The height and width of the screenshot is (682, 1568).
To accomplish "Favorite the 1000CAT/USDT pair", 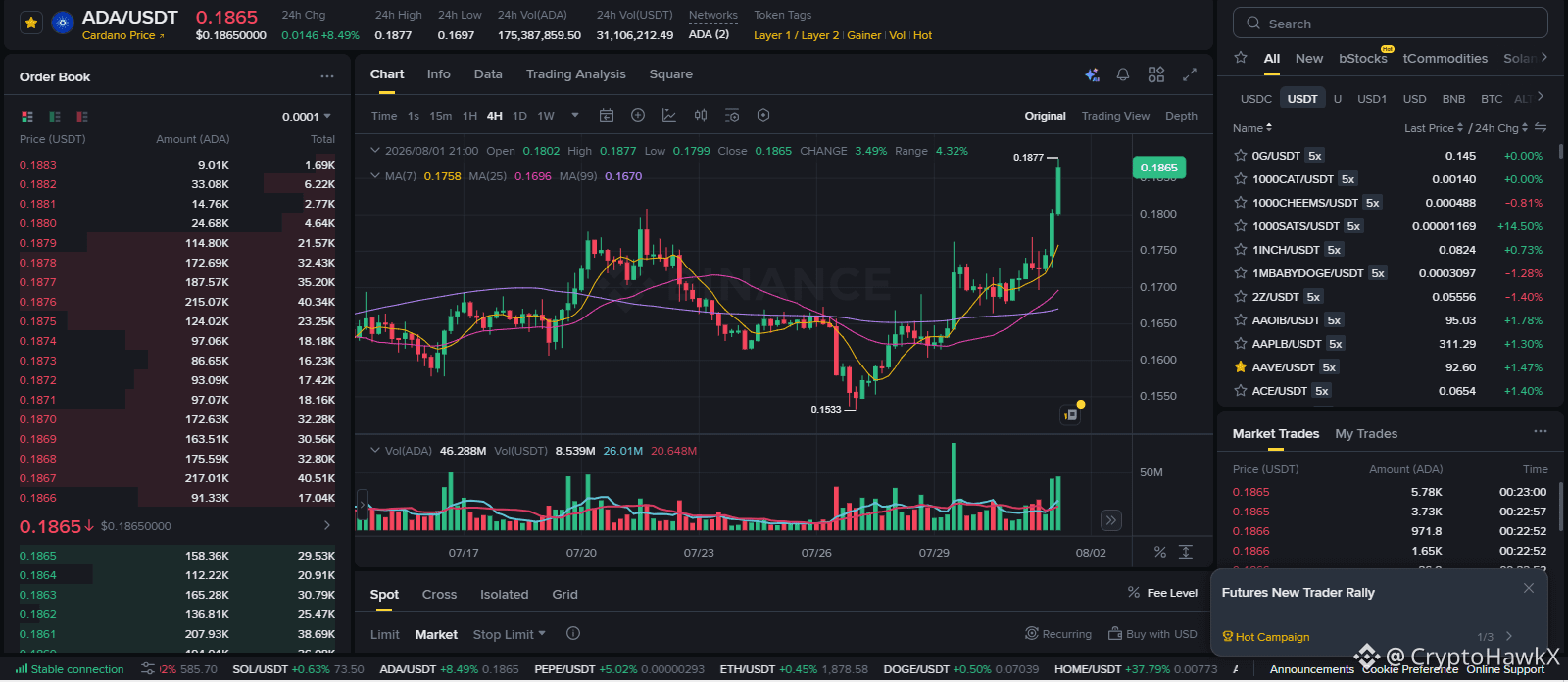I will point(1241,179).
